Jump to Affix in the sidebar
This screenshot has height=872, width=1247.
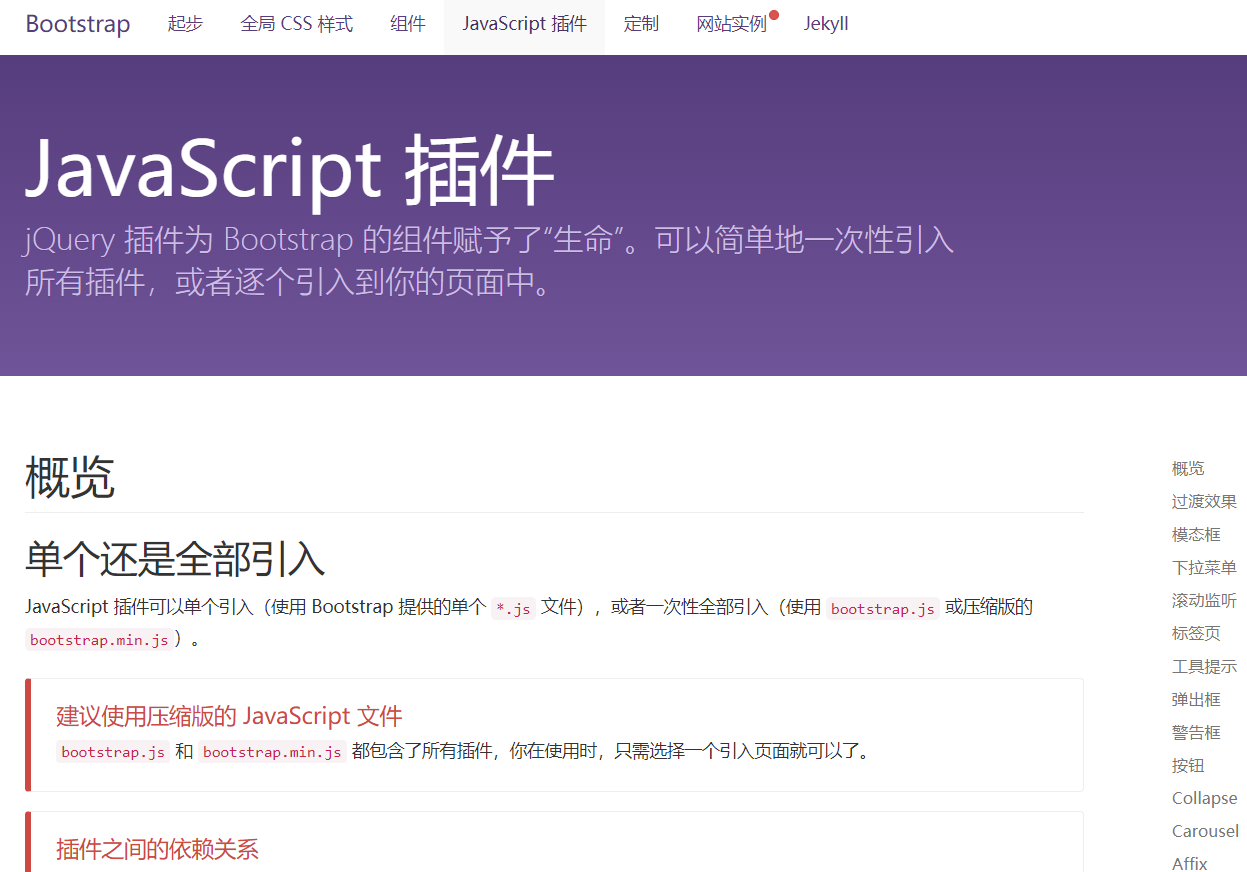[1190, 863]
